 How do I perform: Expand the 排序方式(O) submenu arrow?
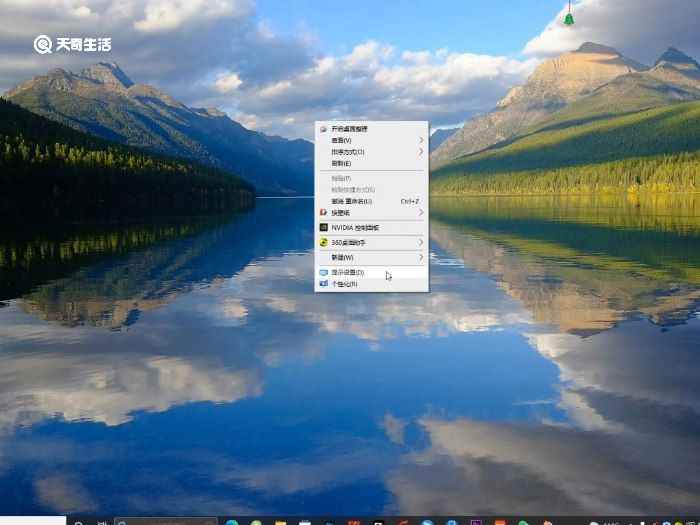pyautogui.click(x=421, y=152)
